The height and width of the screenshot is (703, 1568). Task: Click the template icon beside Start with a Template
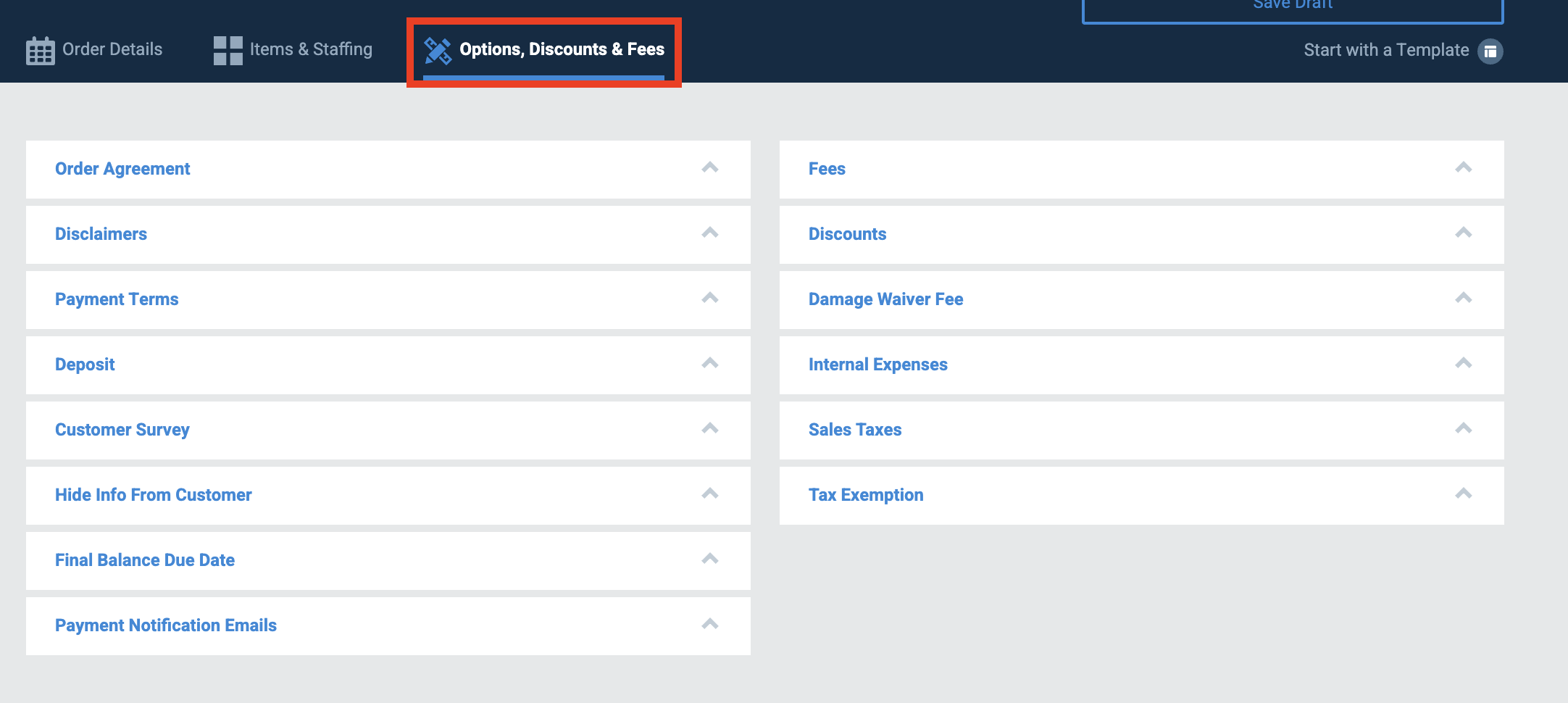(1490, 51)
